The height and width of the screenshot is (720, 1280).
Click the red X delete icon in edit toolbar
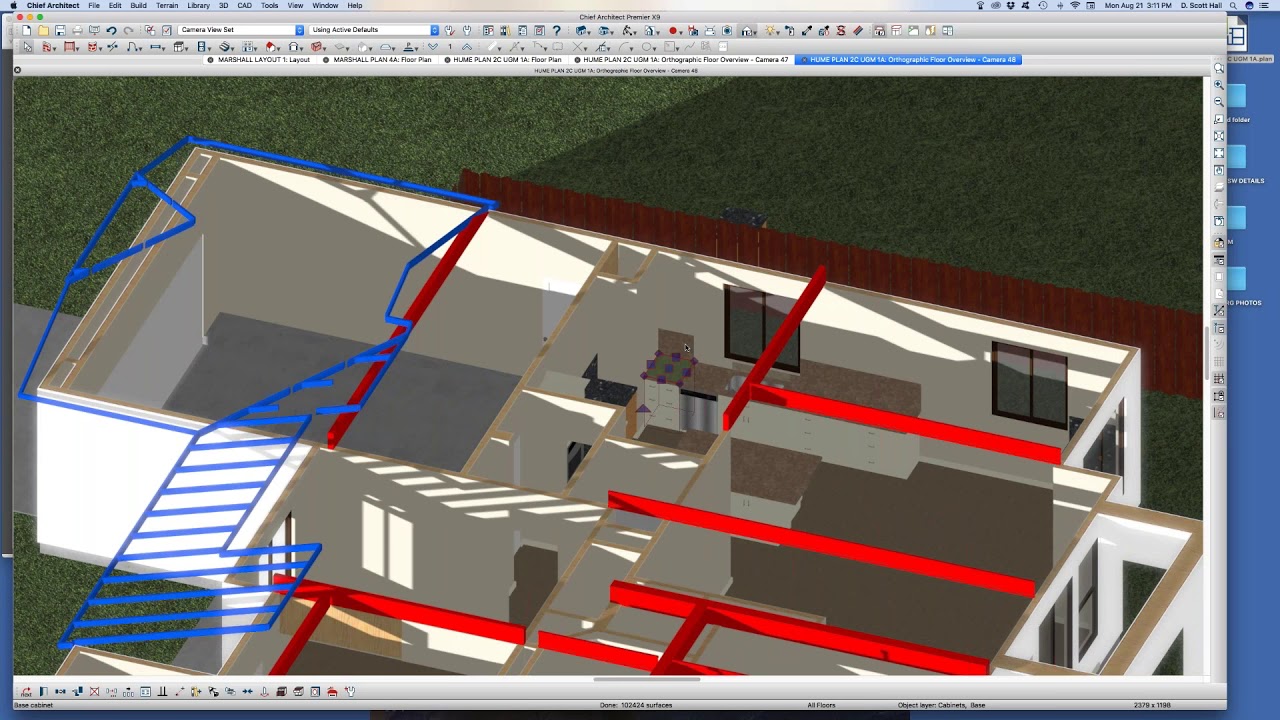[x=94, y=692]
